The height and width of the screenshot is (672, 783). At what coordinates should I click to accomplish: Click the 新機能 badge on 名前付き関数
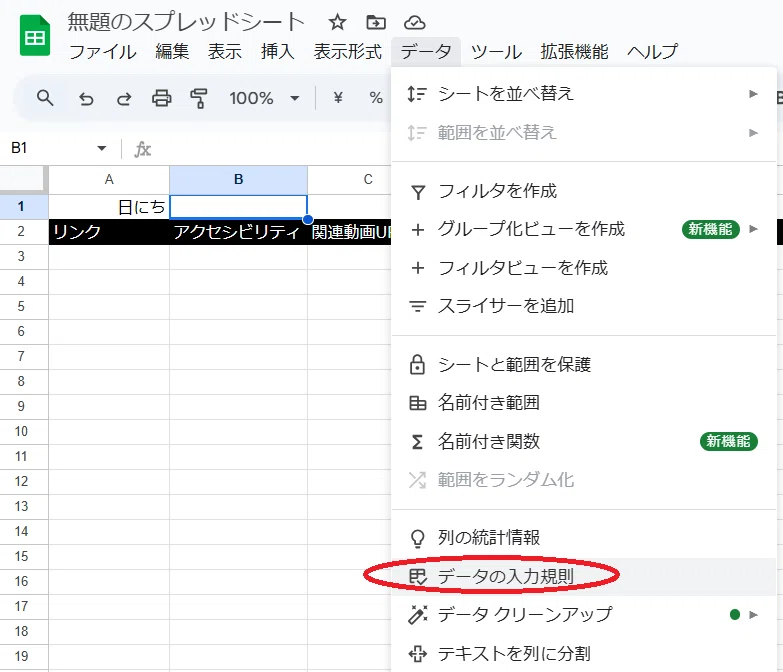(x=729, y=441)
